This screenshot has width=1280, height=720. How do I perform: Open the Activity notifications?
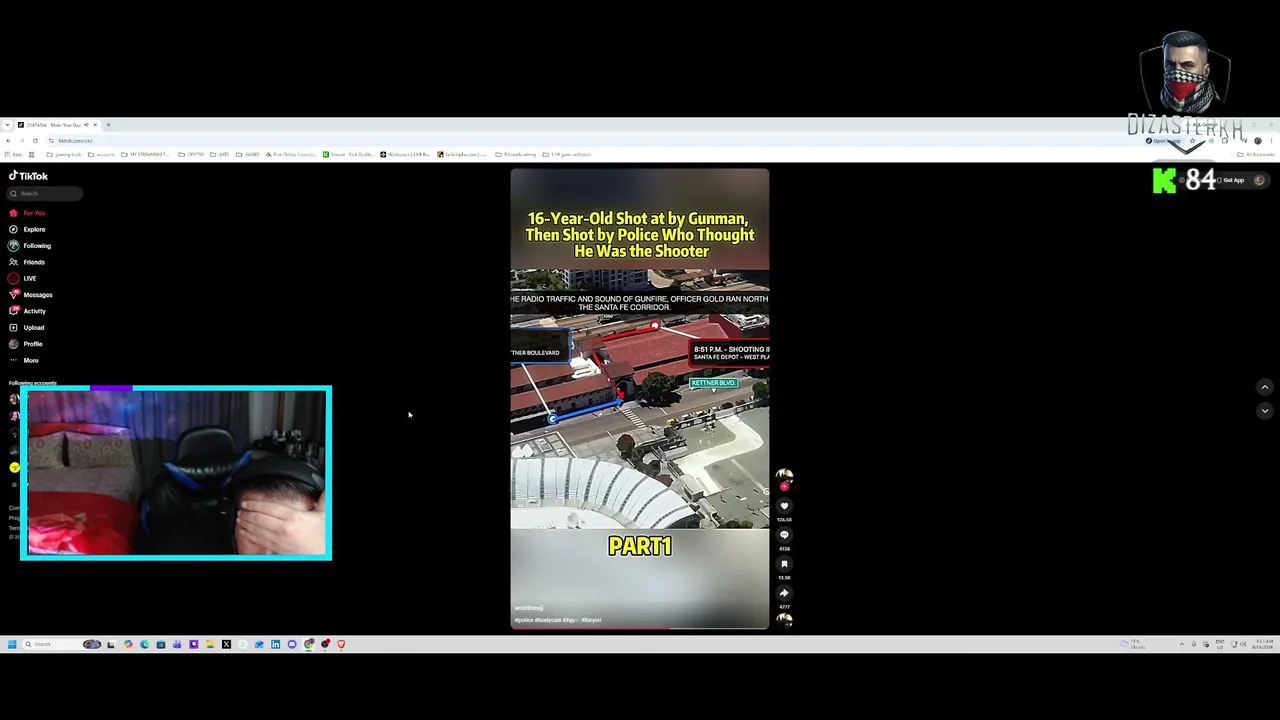tap(28, 311)
